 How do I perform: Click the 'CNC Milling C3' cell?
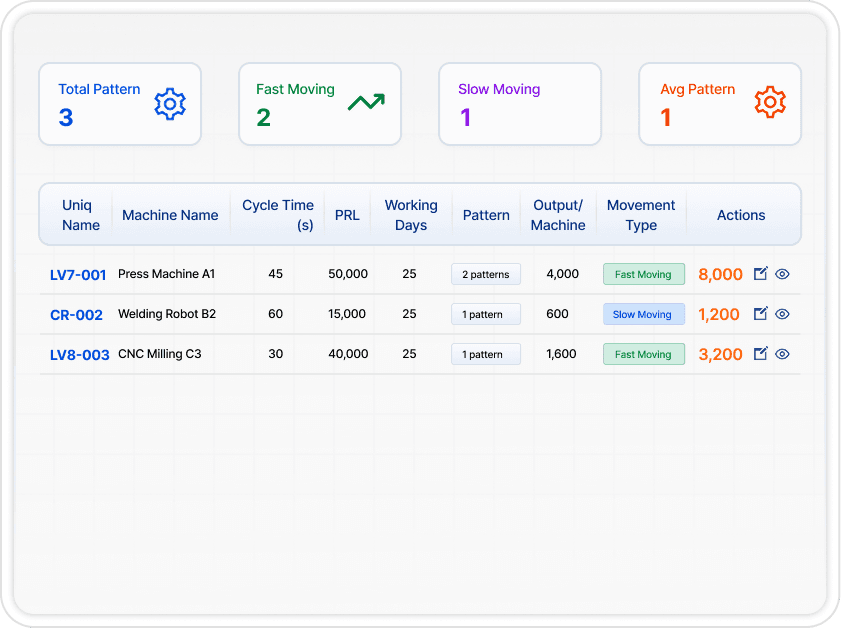click(159, 354)
